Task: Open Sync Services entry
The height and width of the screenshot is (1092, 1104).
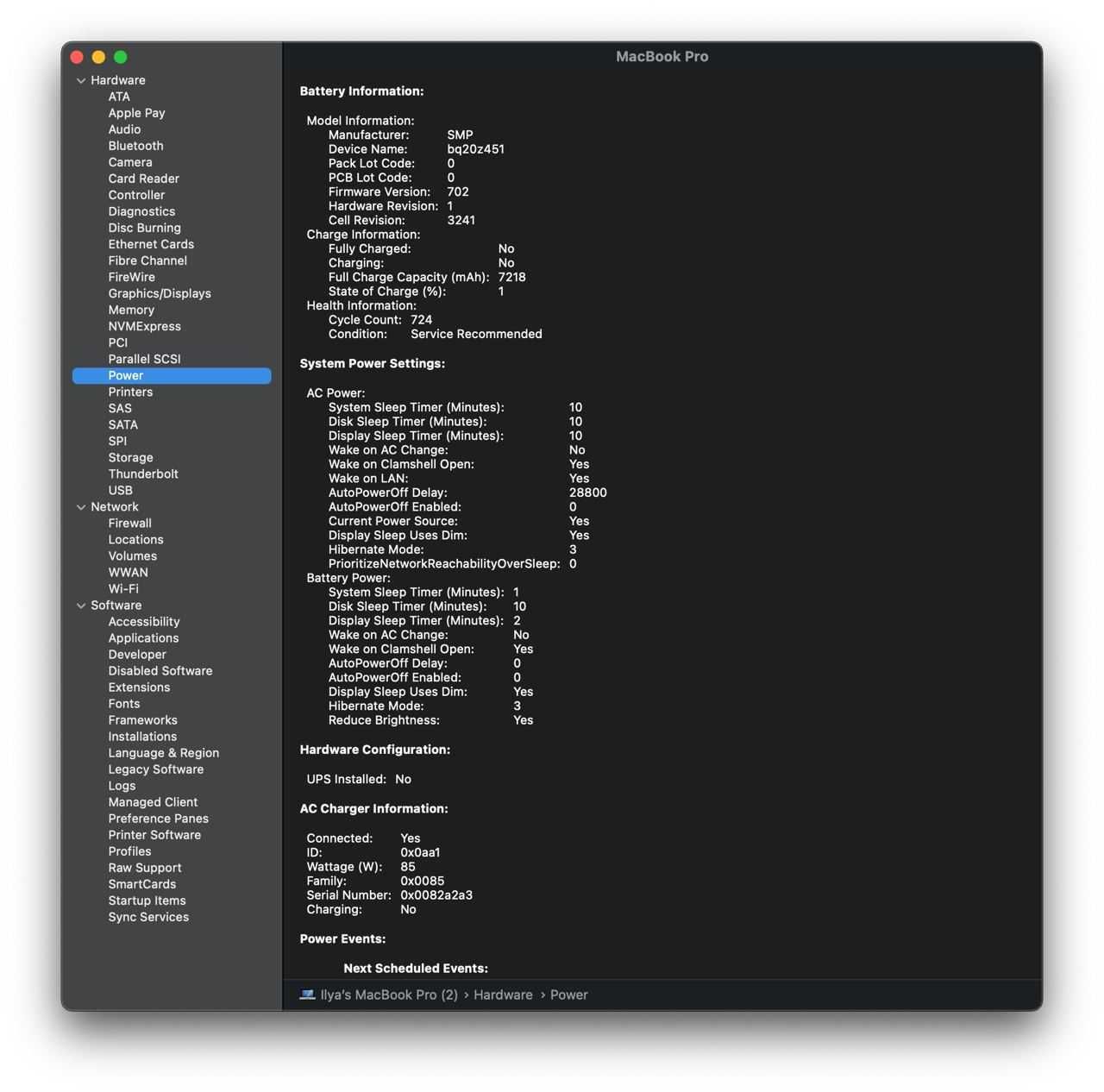Action: pyautogui.click(x=148, y=917)
